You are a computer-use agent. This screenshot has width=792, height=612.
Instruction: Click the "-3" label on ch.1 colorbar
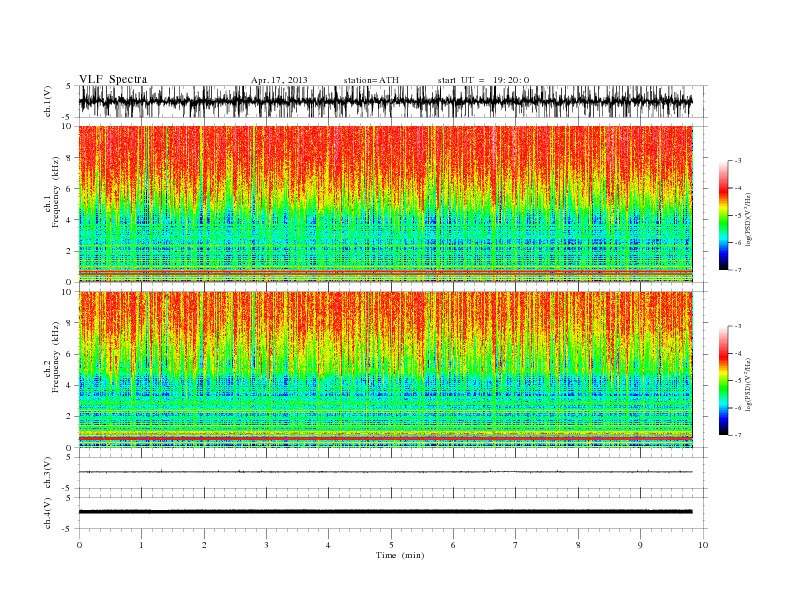point(737,161)
